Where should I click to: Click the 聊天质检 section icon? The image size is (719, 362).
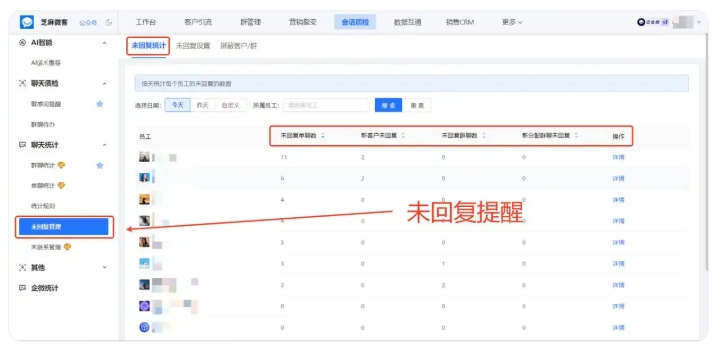tap(22, 84)
